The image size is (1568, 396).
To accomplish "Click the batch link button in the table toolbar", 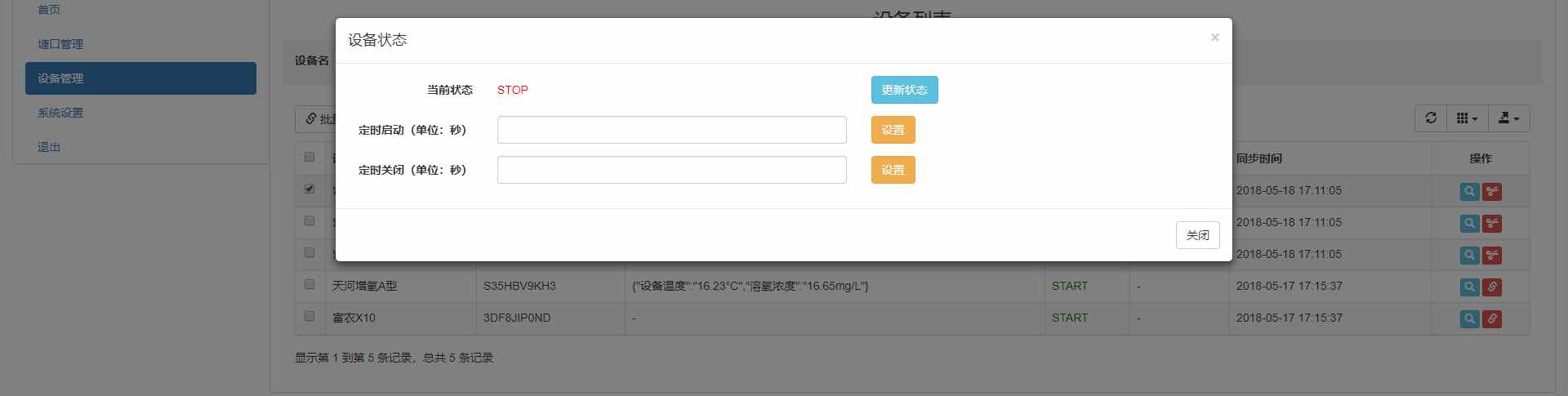I will coord(316,119).
